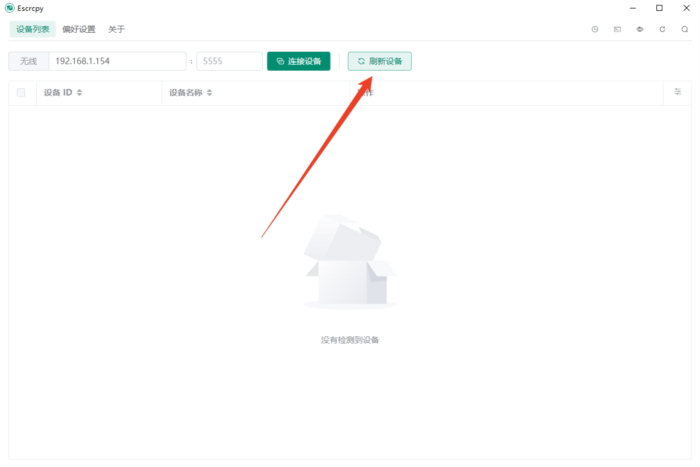
Task: Click the search magnifier icon
Action: (684, 29)
